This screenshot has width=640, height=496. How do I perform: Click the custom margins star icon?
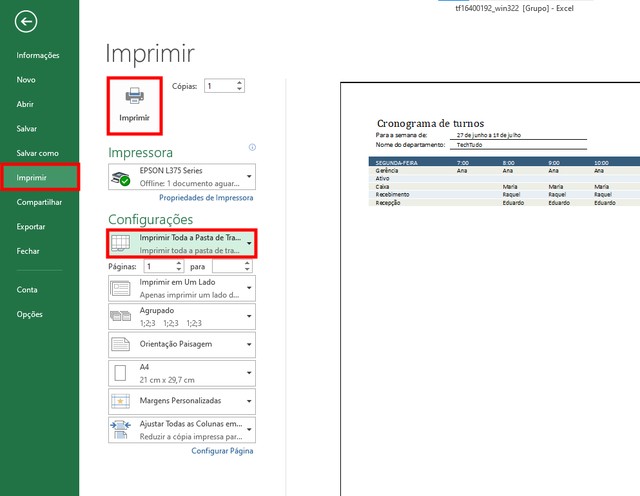coord(120,401)
